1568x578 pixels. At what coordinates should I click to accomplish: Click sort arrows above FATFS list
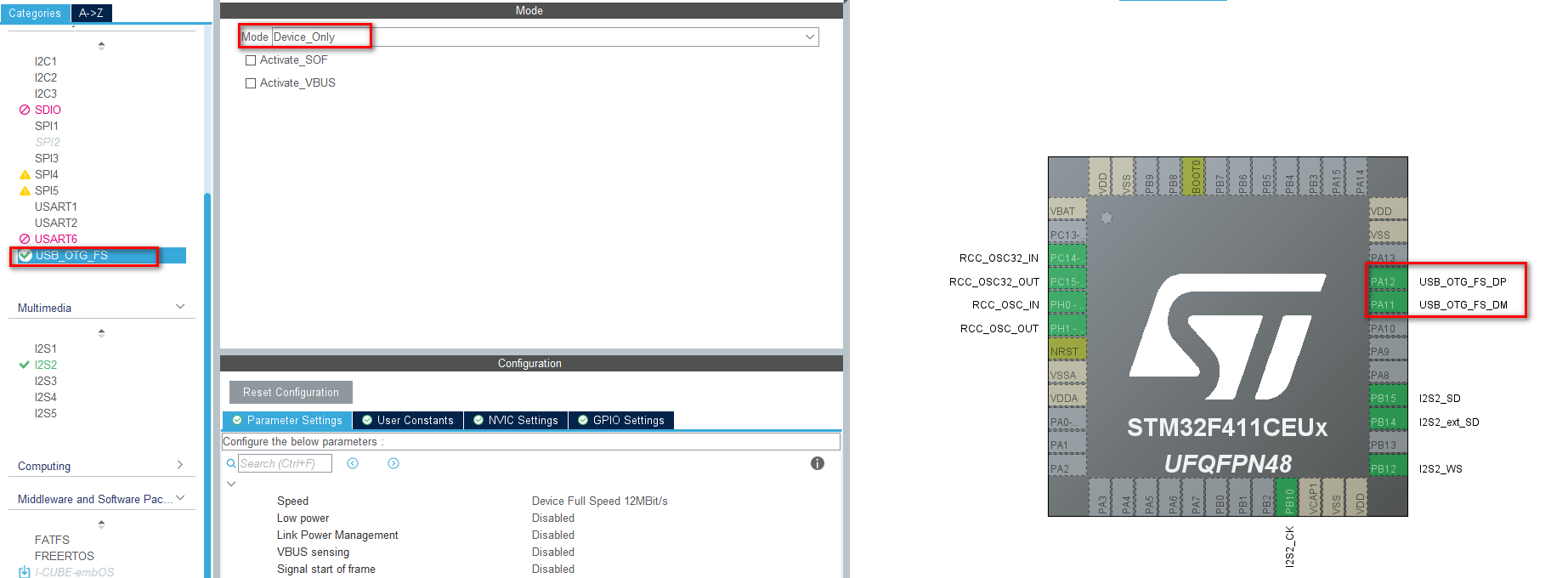(101, 524)
